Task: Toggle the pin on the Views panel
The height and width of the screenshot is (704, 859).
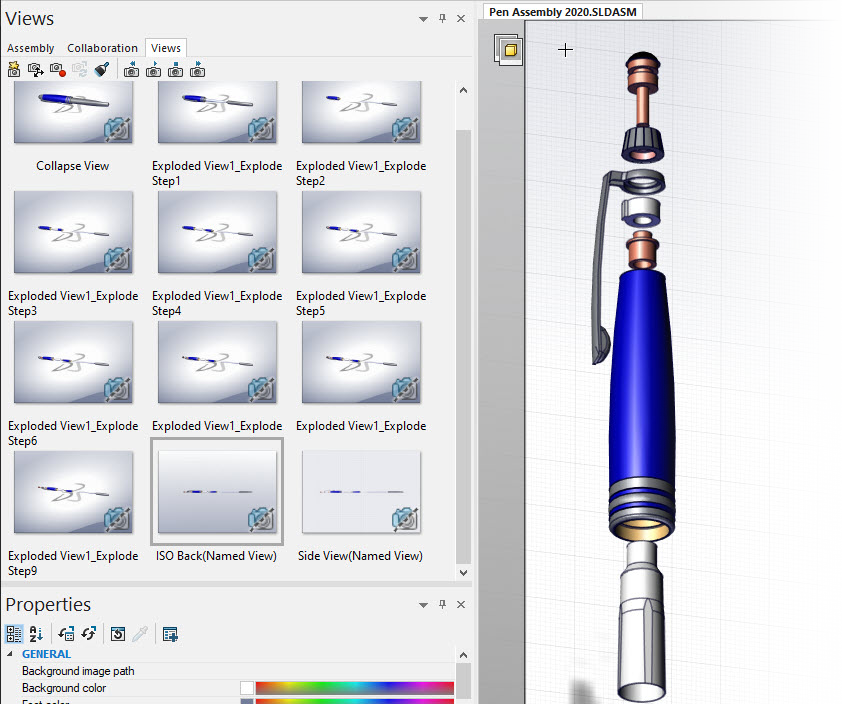Action: point(442,18)
